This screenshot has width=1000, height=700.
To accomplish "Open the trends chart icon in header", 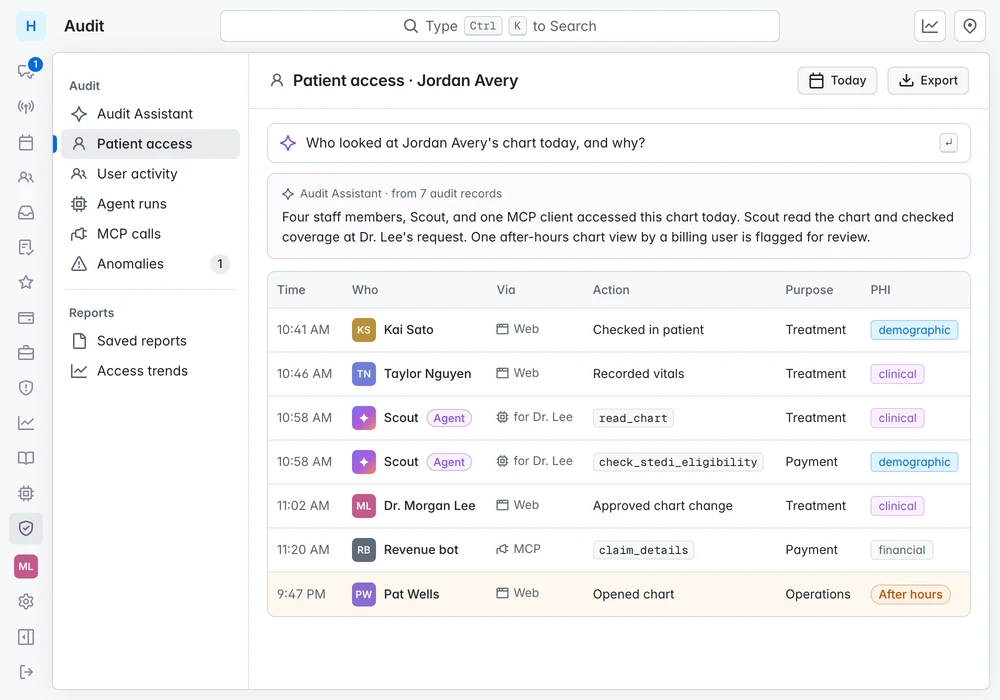I will 930,26.
